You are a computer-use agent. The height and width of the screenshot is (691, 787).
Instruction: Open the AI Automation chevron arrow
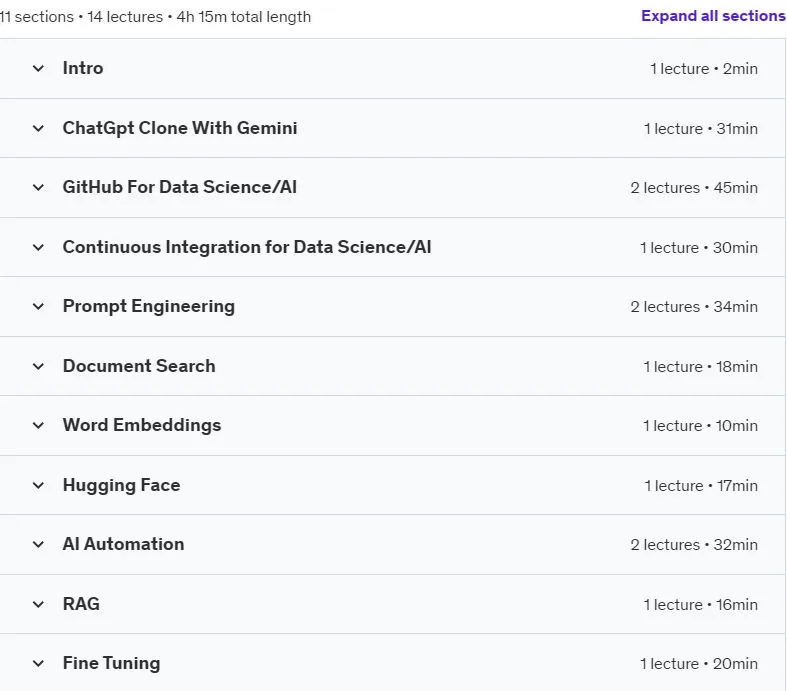[x=38, y=544]
